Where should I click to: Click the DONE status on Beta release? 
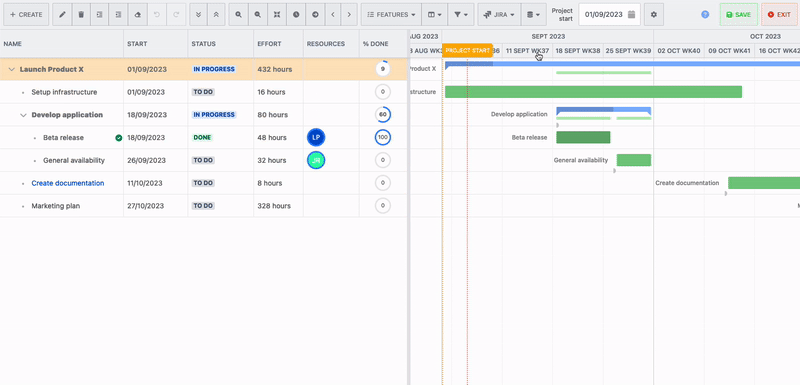[203, 138]
